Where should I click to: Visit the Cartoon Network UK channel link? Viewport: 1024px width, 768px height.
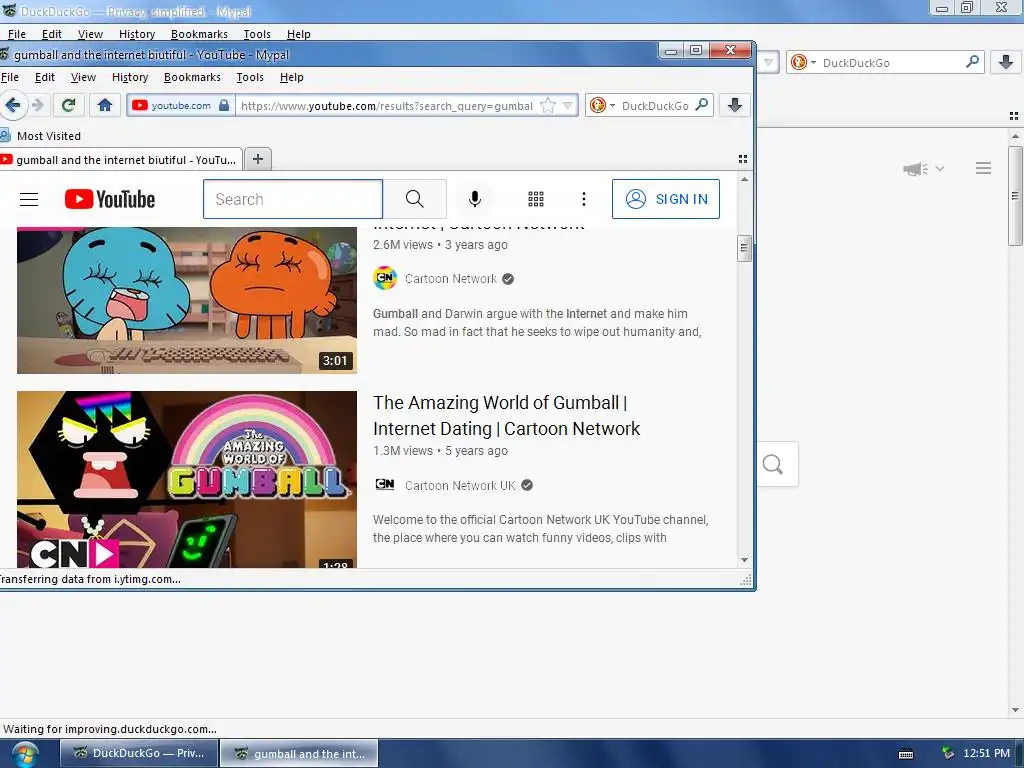(x=460, y=485)
